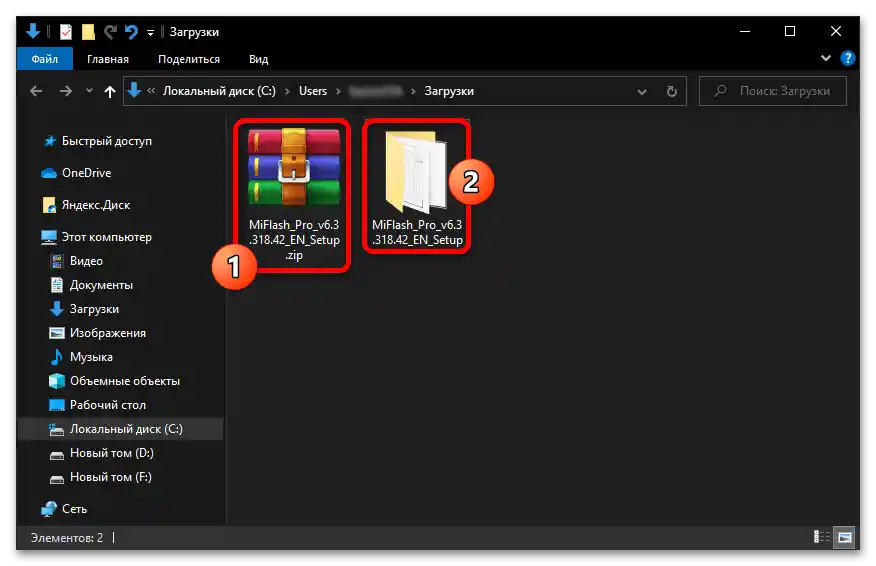The height and width of the screenshot is (566, 876).
Task: Maximize the Загрузки window
Action: (790, 32)
